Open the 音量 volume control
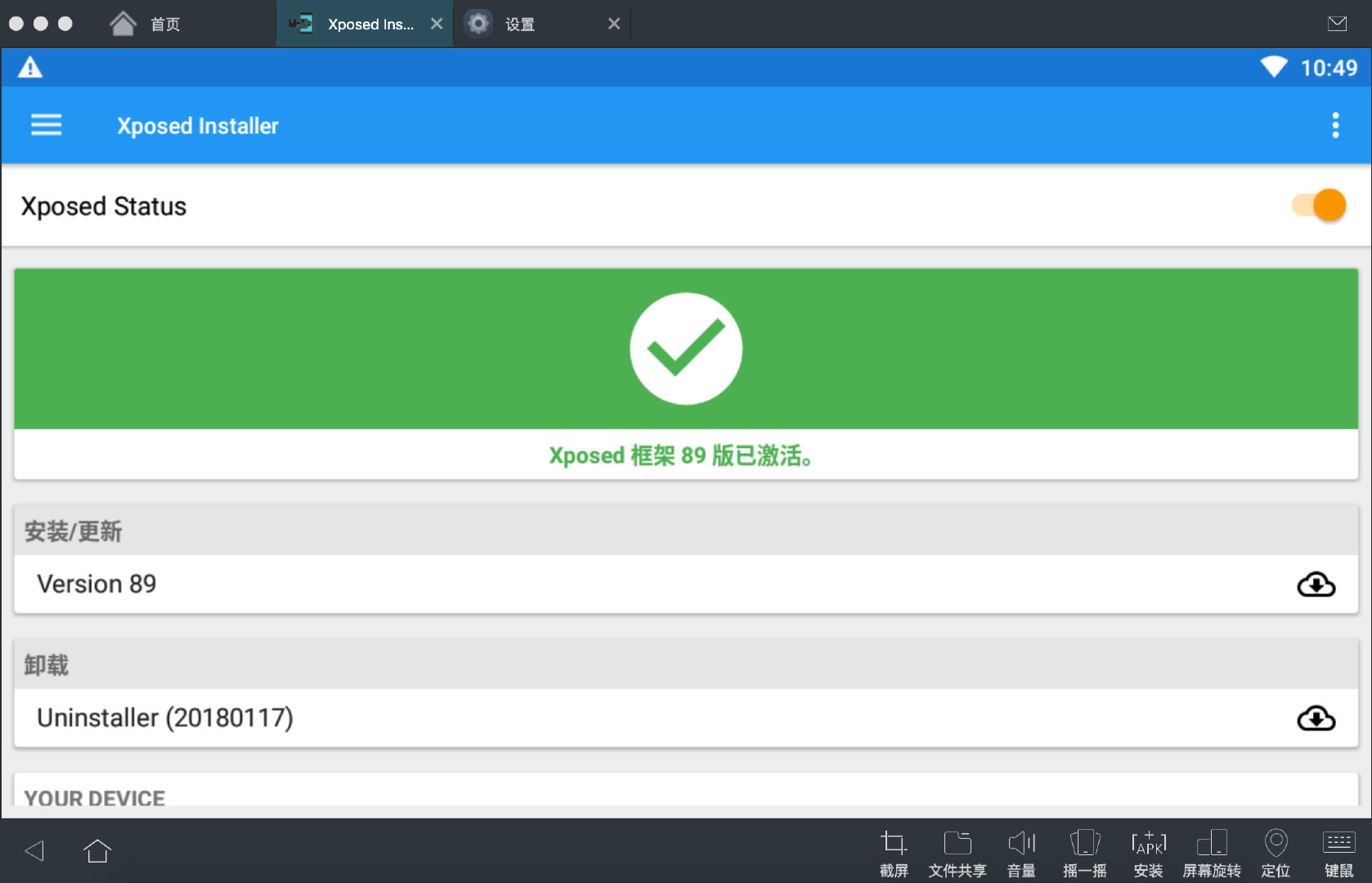Image resolution: width=1372 pixels, height=883 pixels. pos(1021,853)
